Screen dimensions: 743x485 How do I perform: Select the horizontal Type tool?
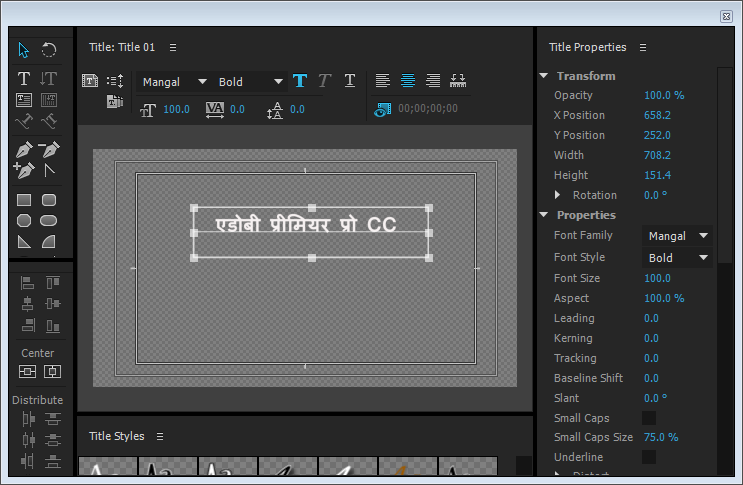tap(24, 78)
